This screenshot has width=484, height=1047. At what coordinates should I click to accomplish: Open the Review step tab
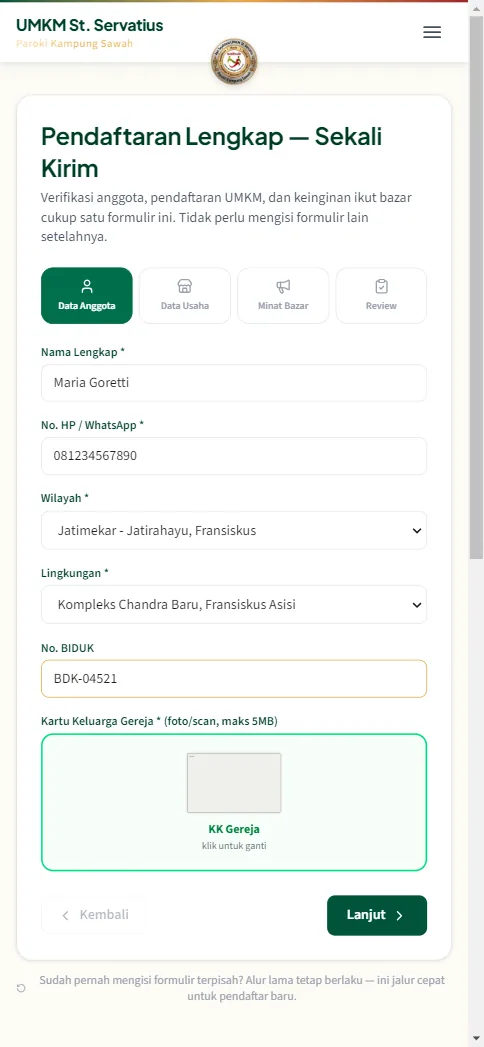coord(381,296)
